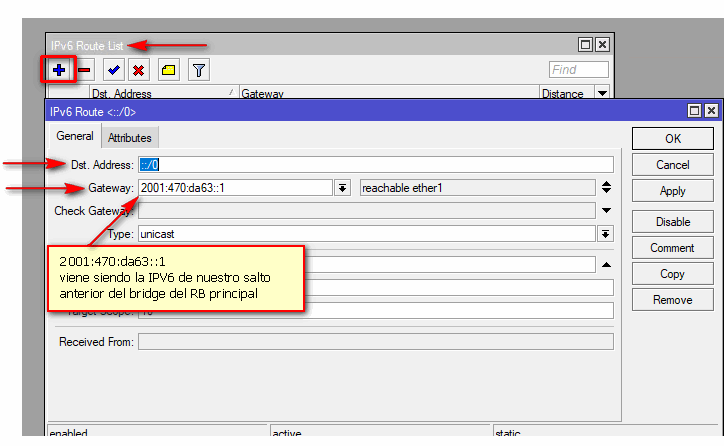Switch to the Attributes tab
The height and width of the screenshot is (446, 724).
point(130,138)
